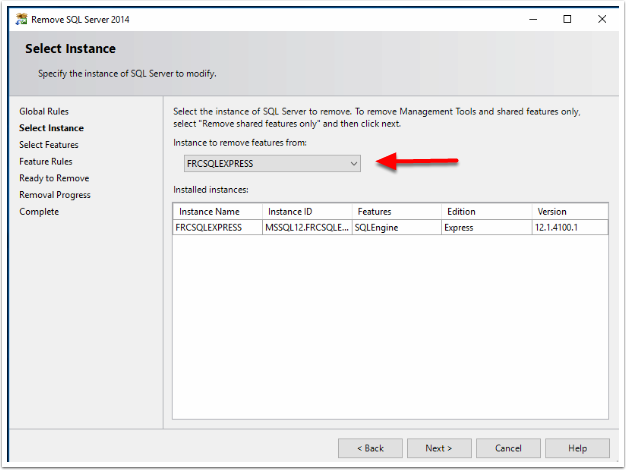The width and height of the screenshot is (626, 470).
Task: Click the Instance ID column header
Action: click(x=307, y=212)
